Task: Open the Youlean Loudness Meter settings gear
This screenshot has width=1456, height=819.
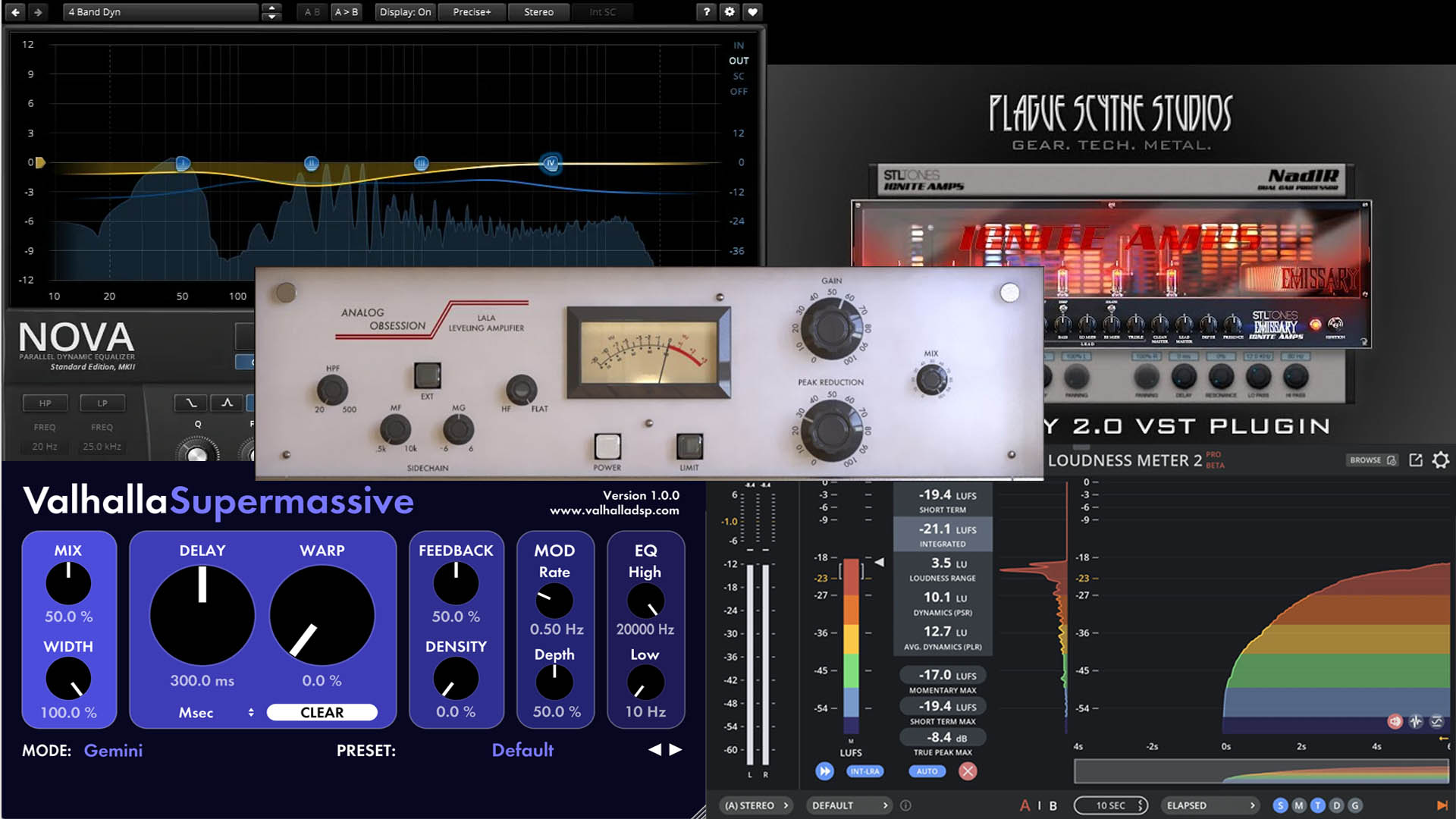Action: coord(1440,460)
